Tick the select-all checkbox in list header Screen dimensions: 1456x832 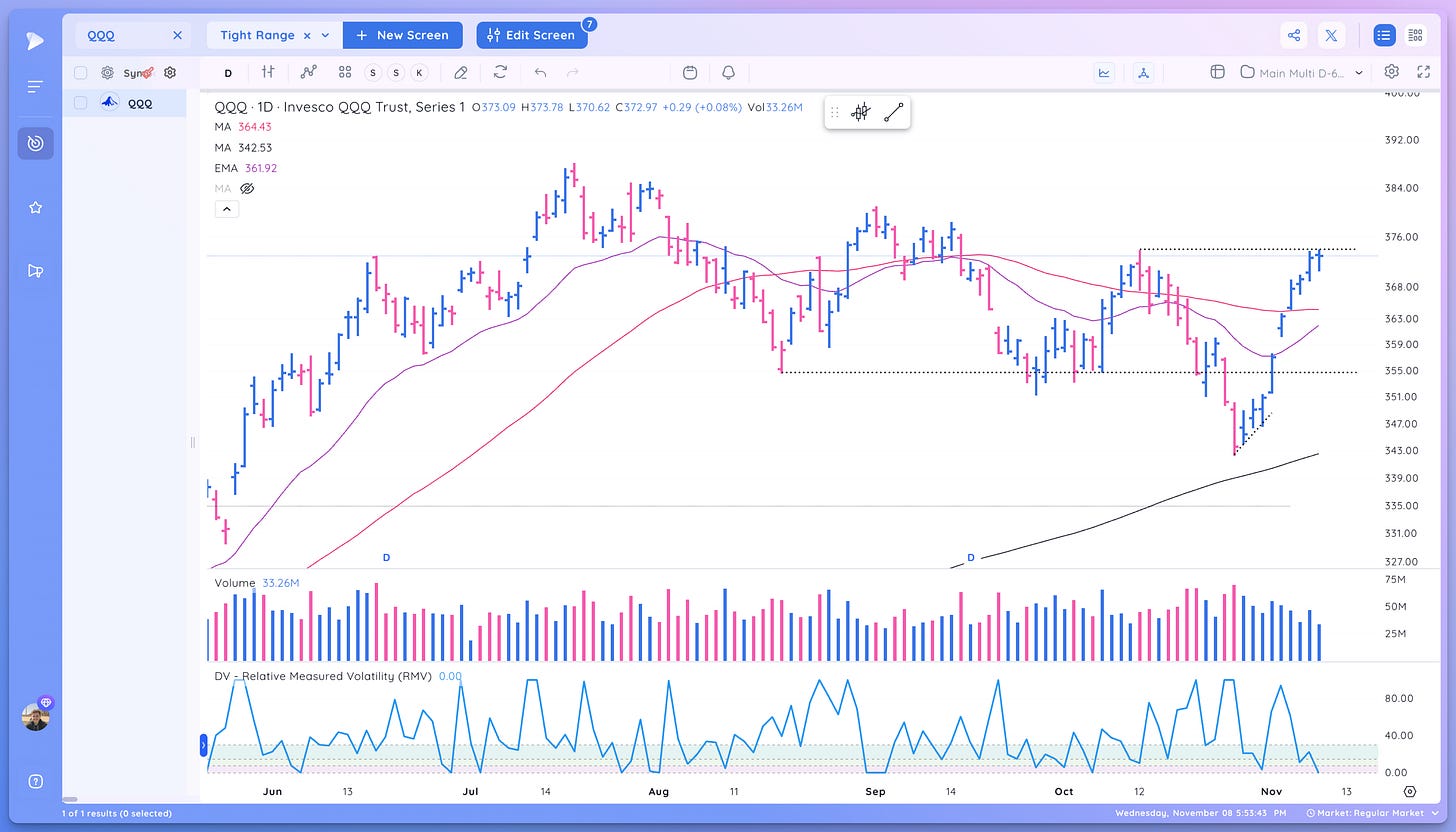[x=80, y=73]
